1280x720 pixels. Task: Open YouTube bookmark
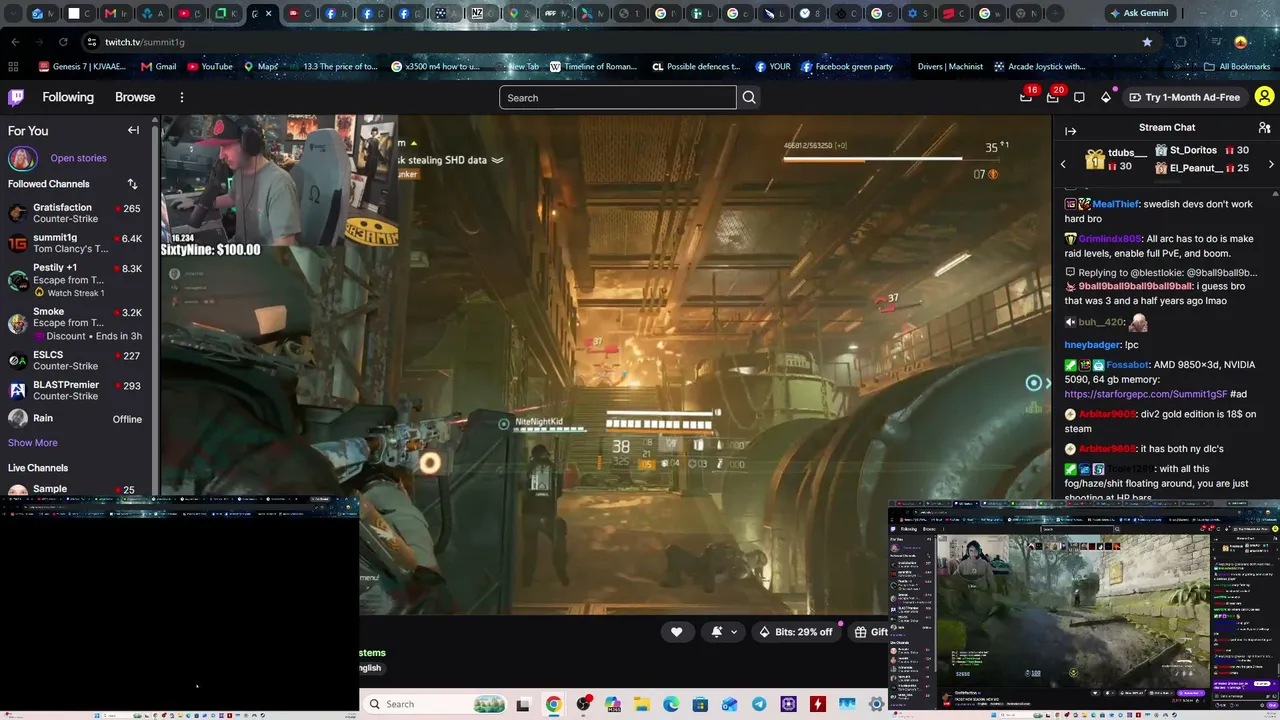210,67
